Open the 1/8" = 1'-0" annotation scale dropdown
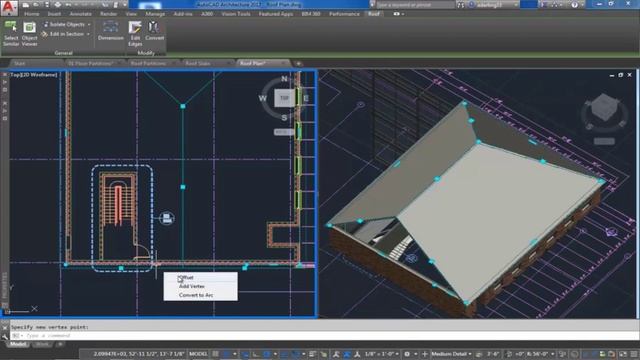This screenshot has width=640, height=360. click(x=382, y=354)
